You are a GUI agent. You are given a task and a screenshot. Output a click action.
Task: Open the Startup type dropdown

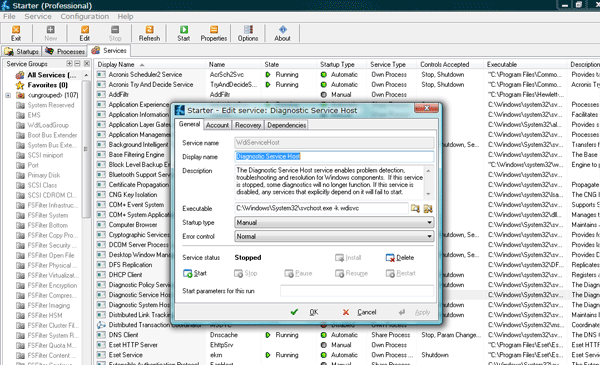click(x=334, y=222)
